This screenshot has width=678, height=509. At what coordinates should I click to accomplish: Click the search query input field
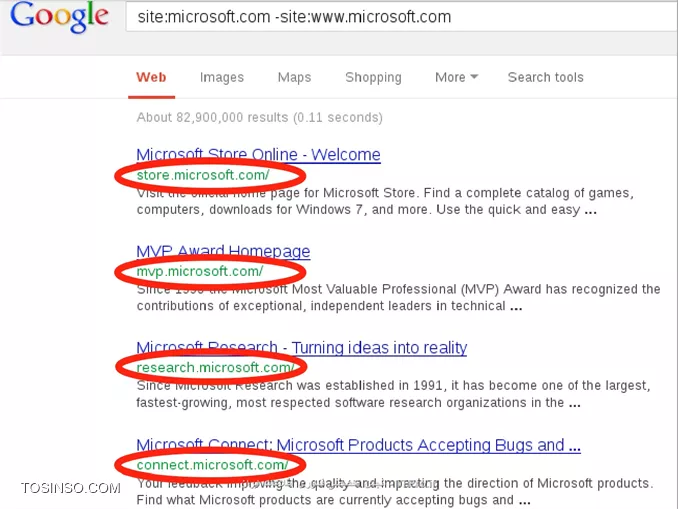pos(401,17)
